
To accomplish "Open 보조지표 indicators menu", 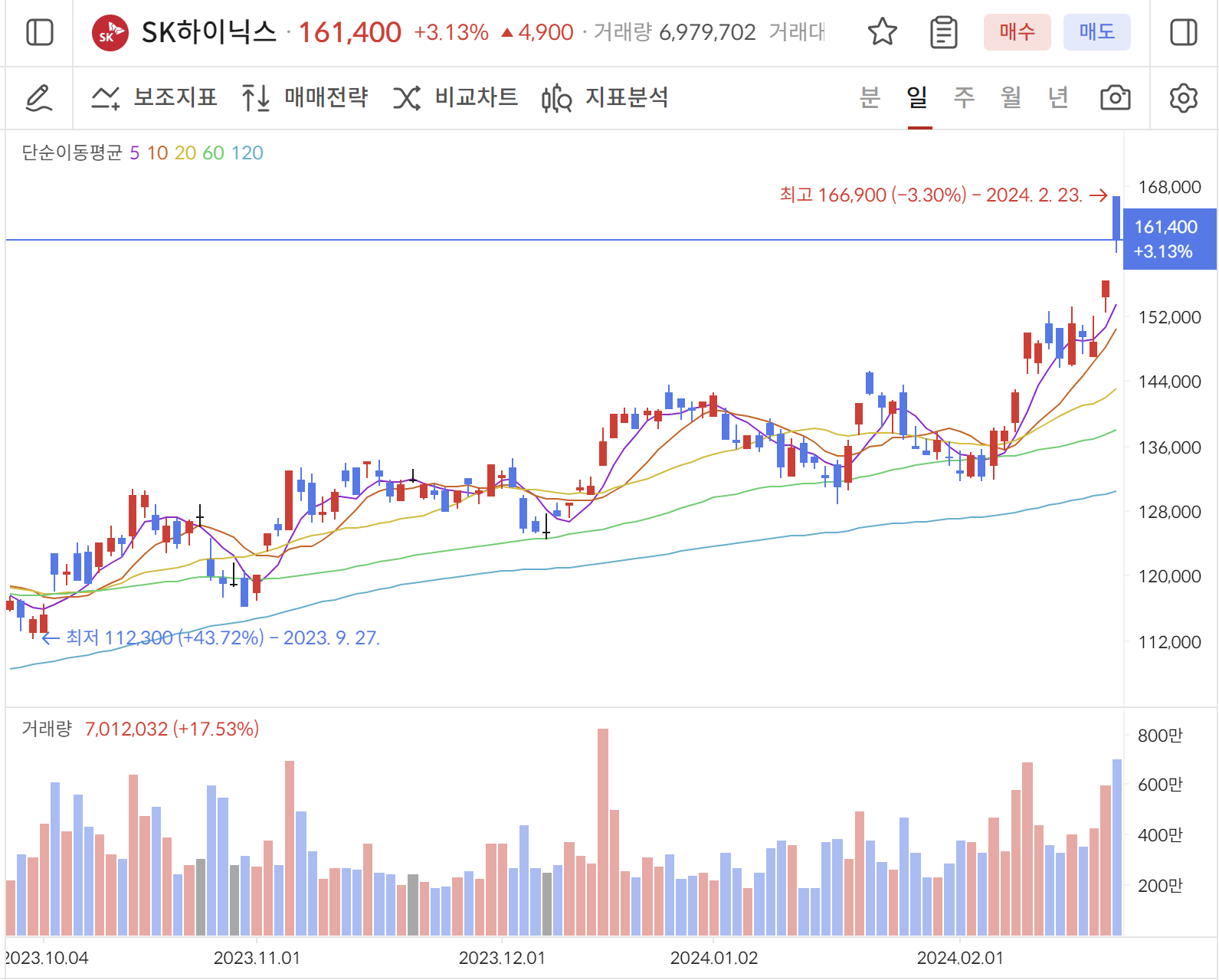I will pyautogui.click(x=154, y=97).
